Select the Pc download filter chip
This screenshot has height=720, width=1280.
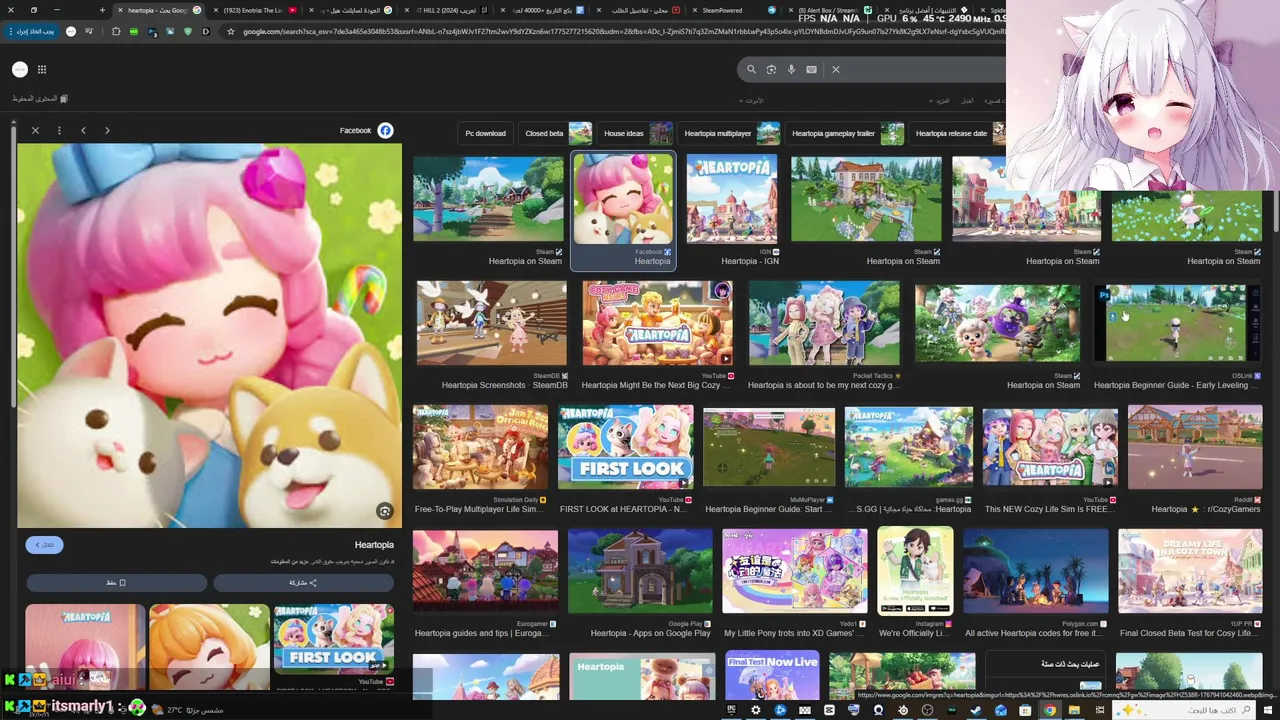485,133
